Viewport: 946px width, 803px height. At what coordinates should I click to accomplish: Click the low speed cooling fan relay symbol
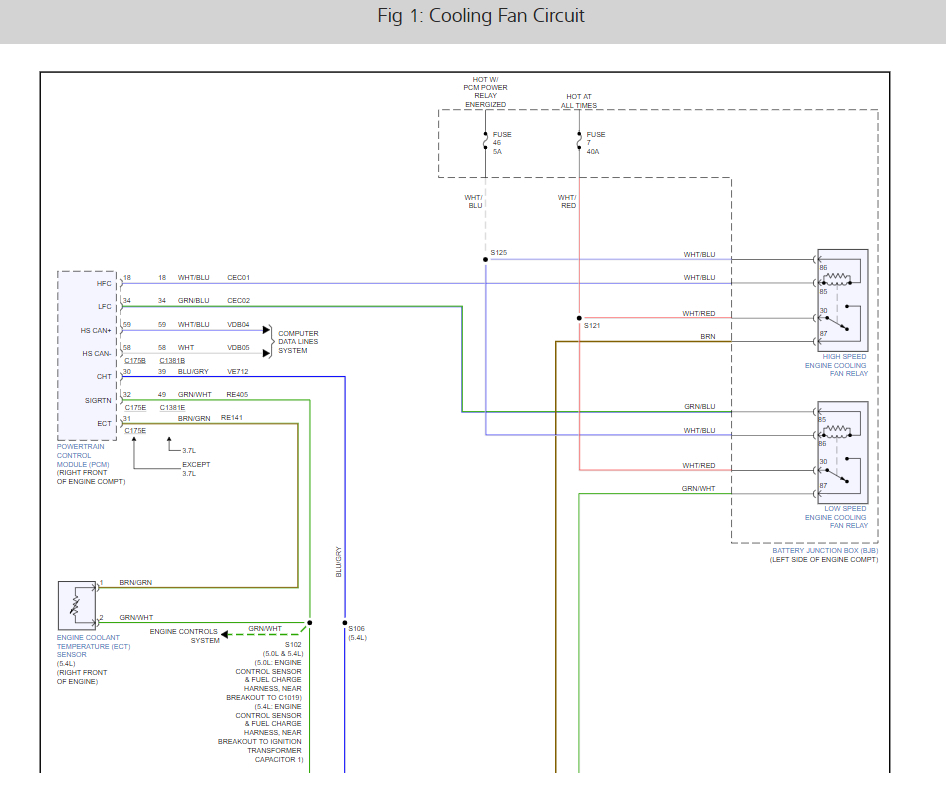pyautogui.click(x=842, y=452)
